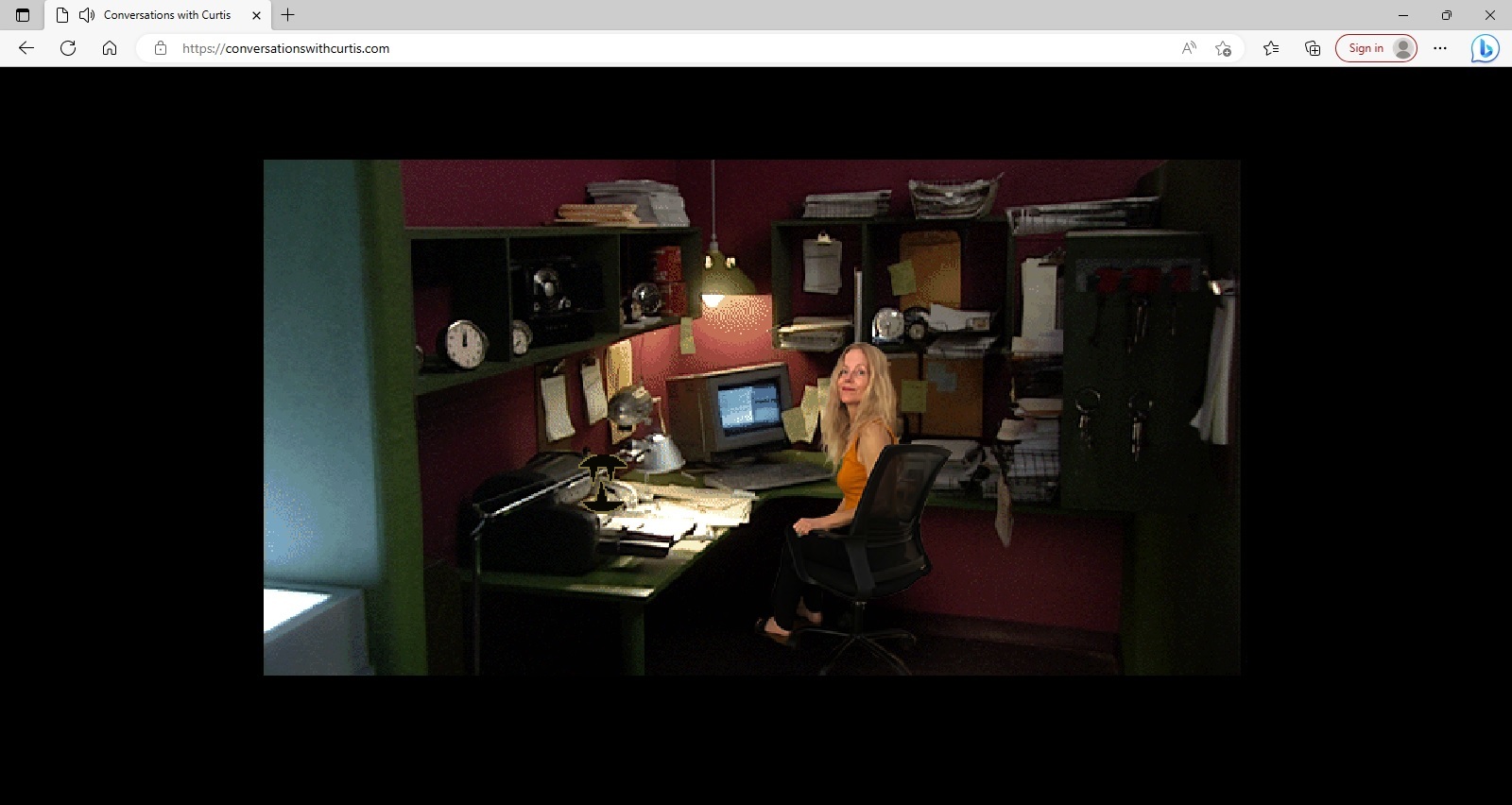The height and width of the screenshot is (805, 1512).
Task: Refresh the current page
Action: pyautogui.click(x=68, y=48)
